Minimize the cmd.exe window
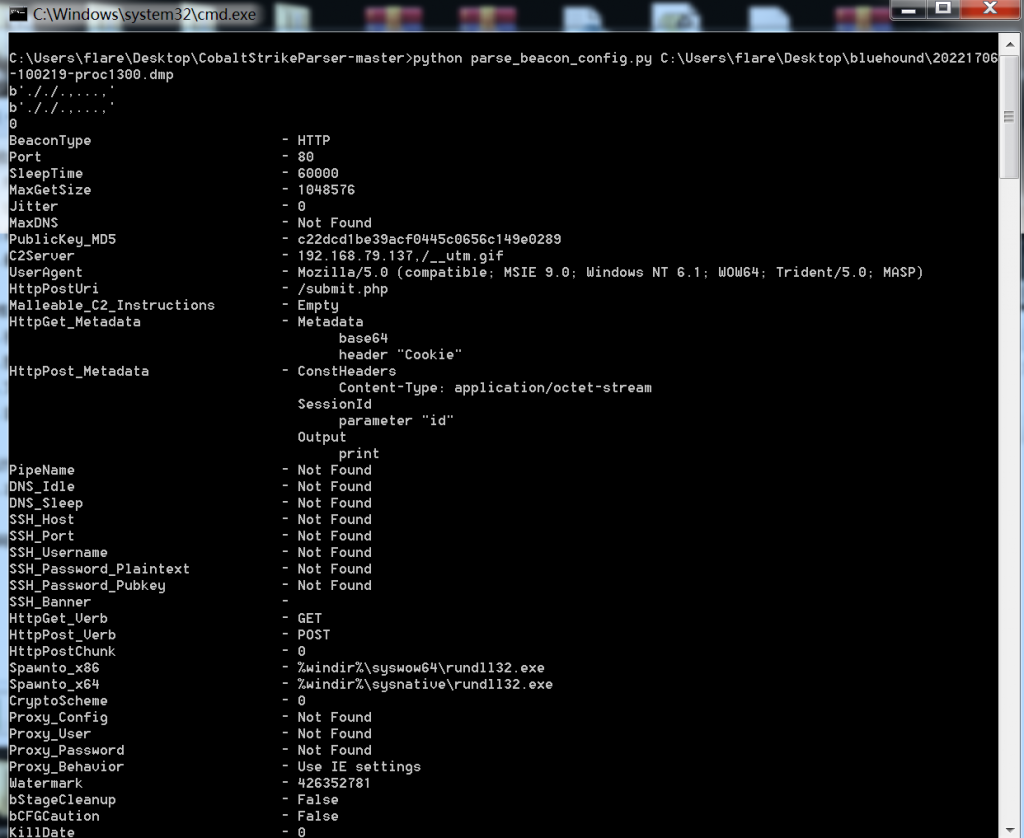 [908, 10]
